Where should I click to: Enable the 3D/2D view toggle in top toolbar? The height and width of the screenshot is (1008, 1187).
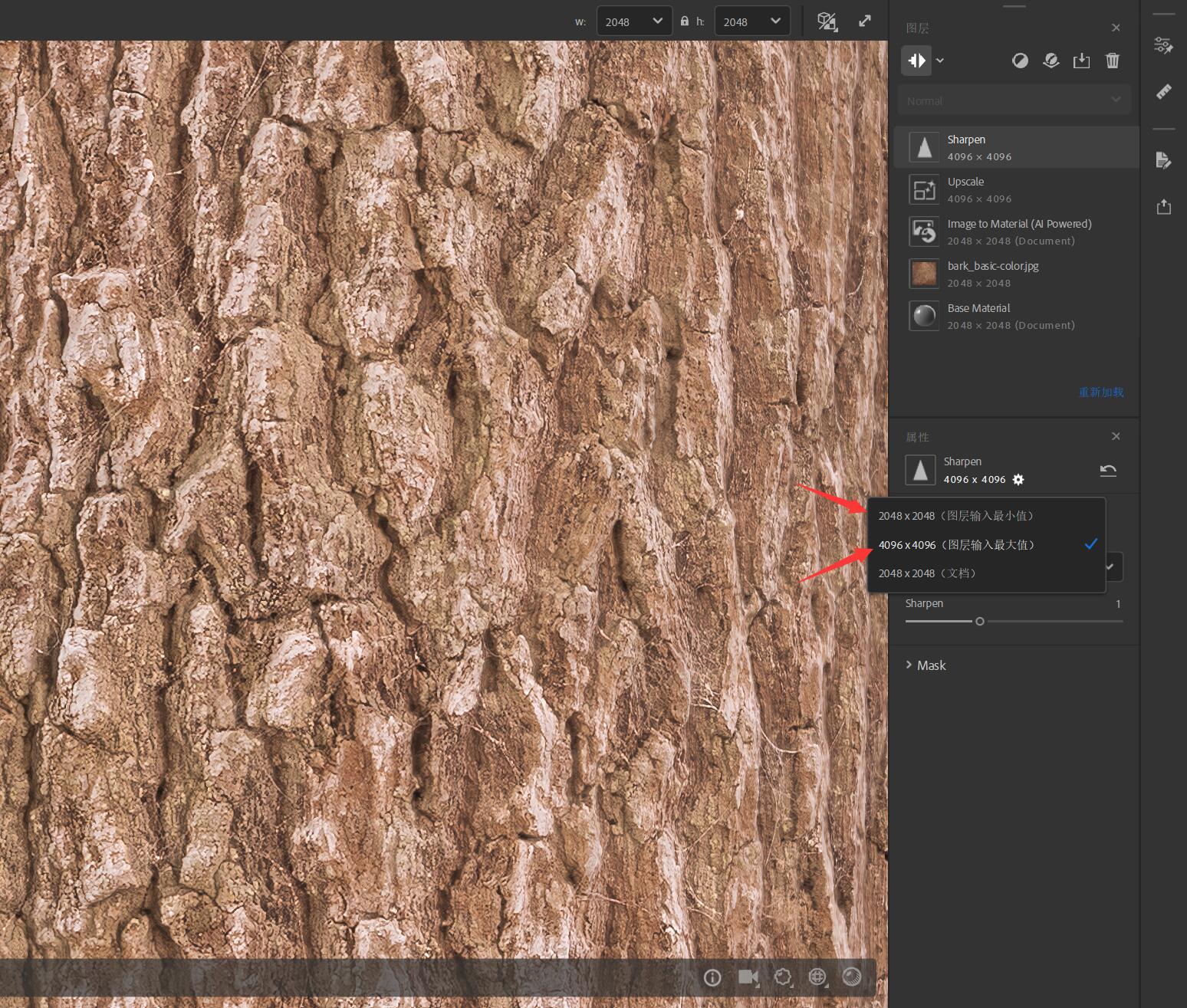(x=827, y=21)
